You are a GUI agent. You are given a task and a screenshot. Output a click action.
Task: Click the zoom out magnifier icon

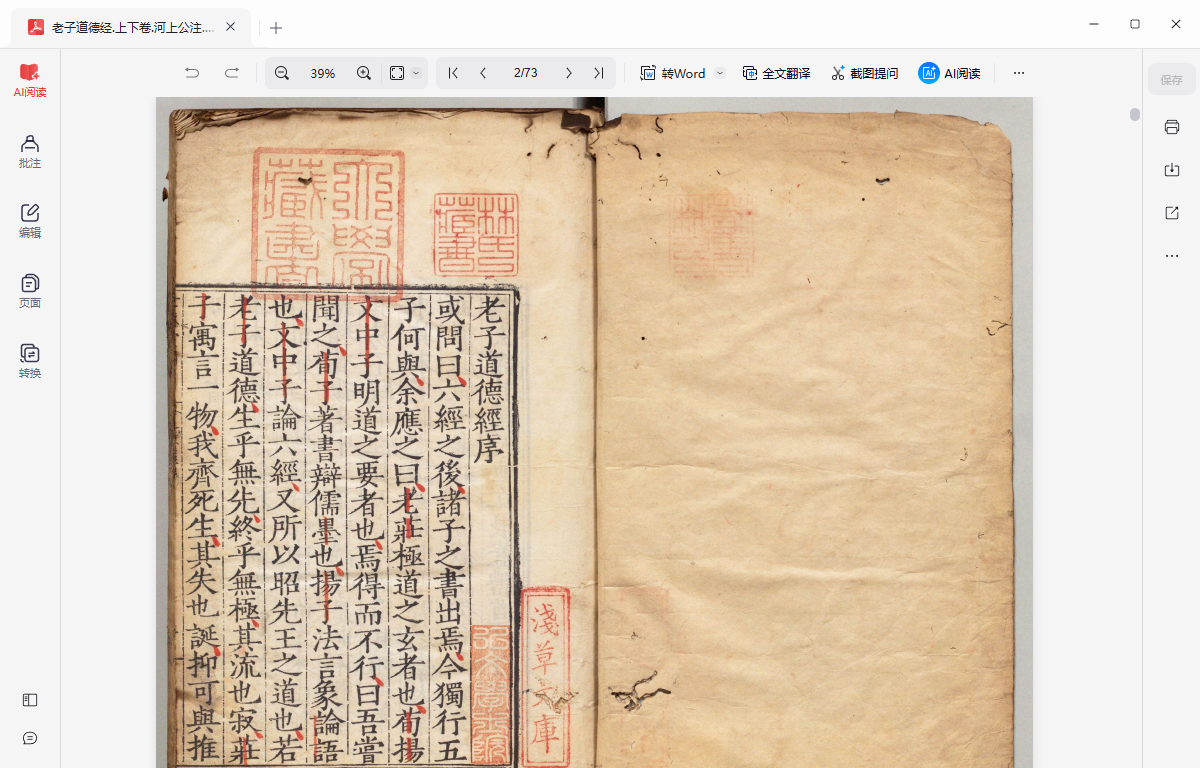(x=282, y=73)
